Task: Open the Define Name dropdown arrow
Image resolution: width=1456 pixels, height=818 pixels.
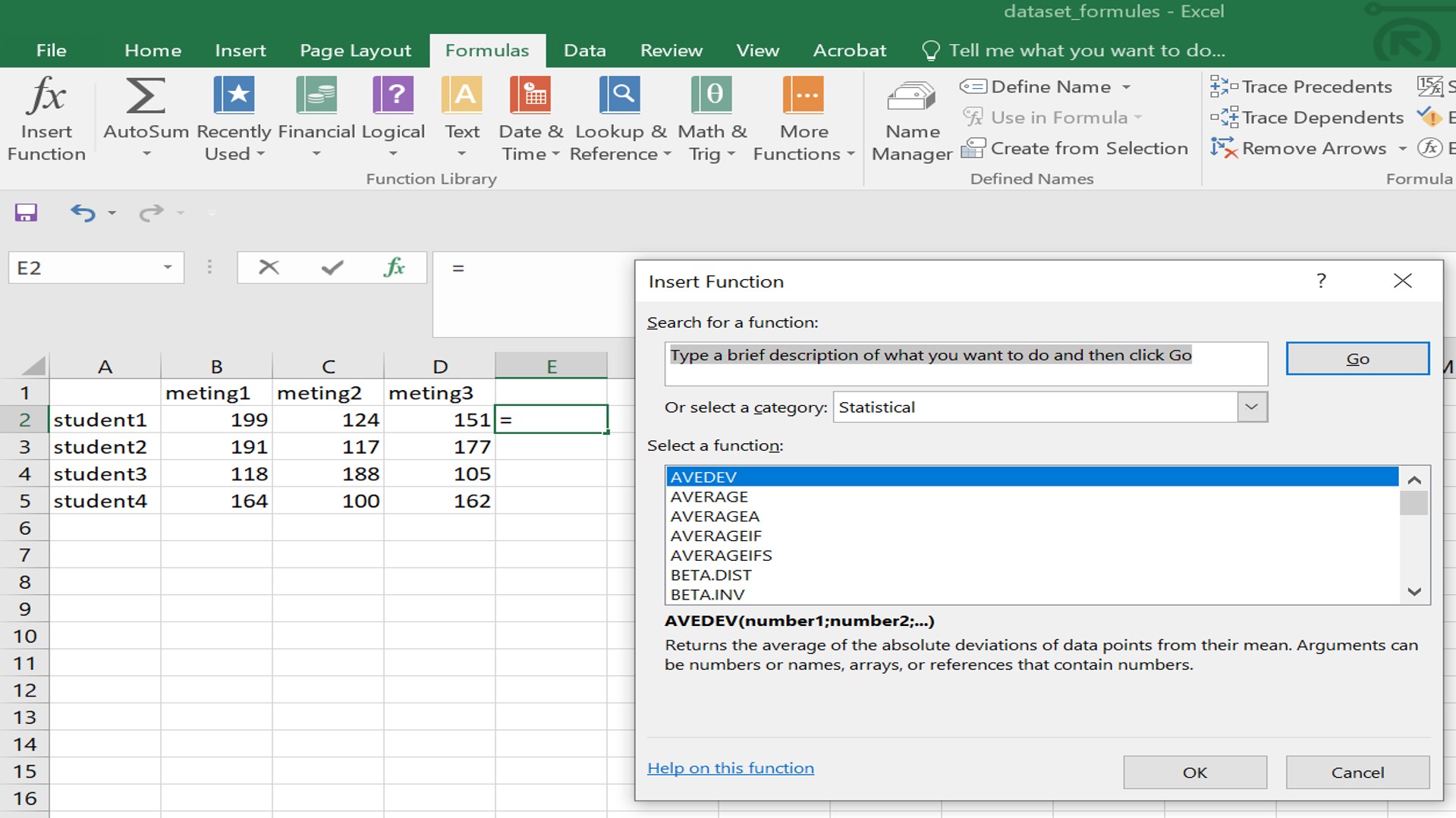Action: (1126, 87)
